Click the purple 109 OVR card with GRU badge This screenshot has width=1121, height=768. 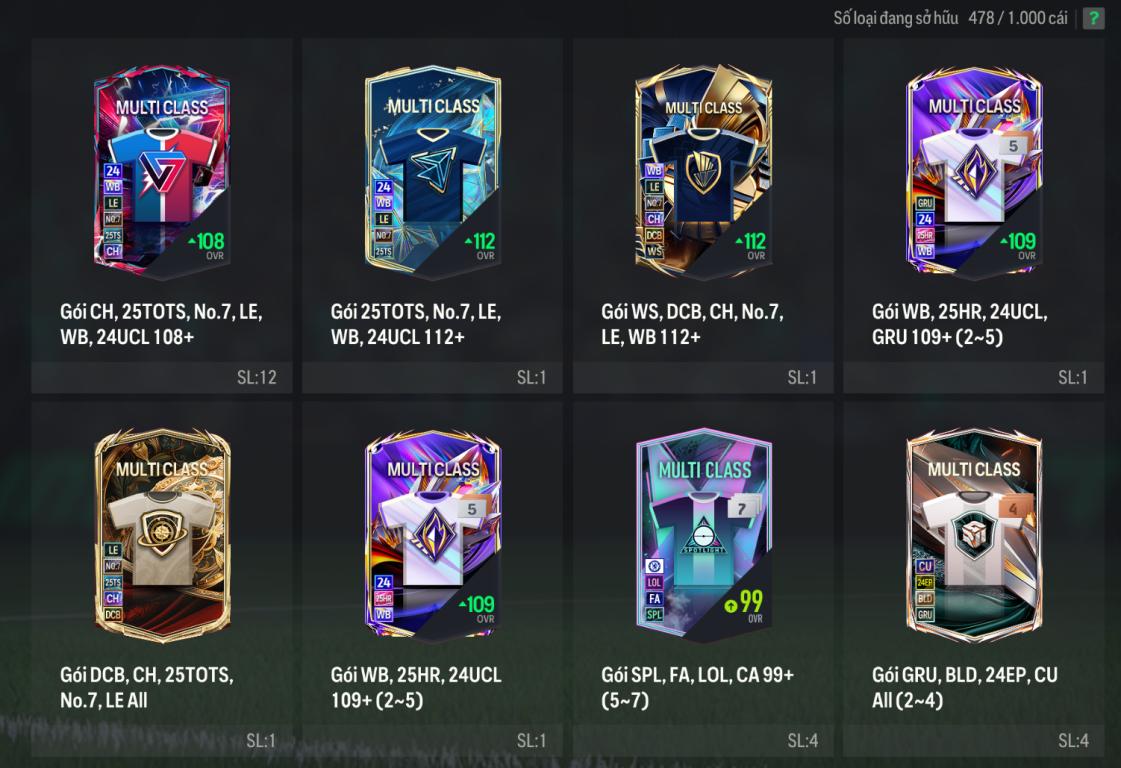pos(974,172)
